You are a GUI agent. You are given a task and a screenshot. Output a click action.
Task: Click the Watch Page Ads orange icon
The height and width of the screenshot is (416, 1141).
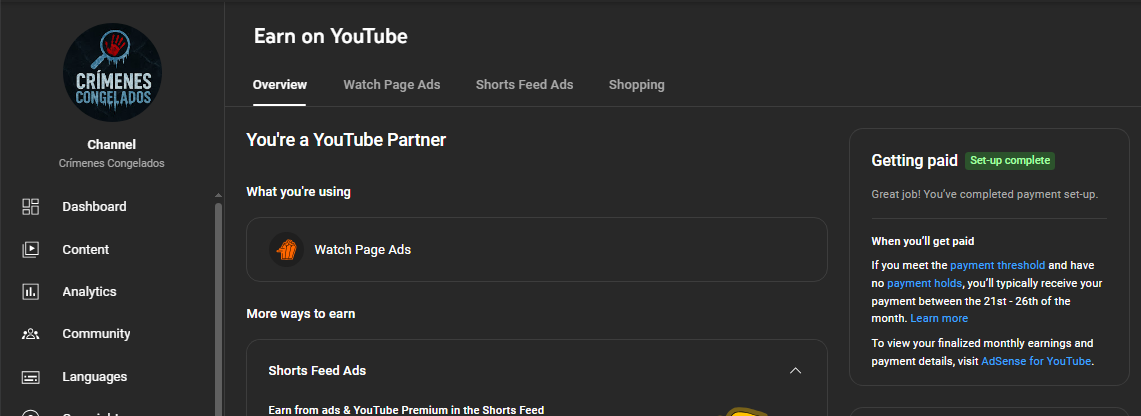[x=286, y=249]
